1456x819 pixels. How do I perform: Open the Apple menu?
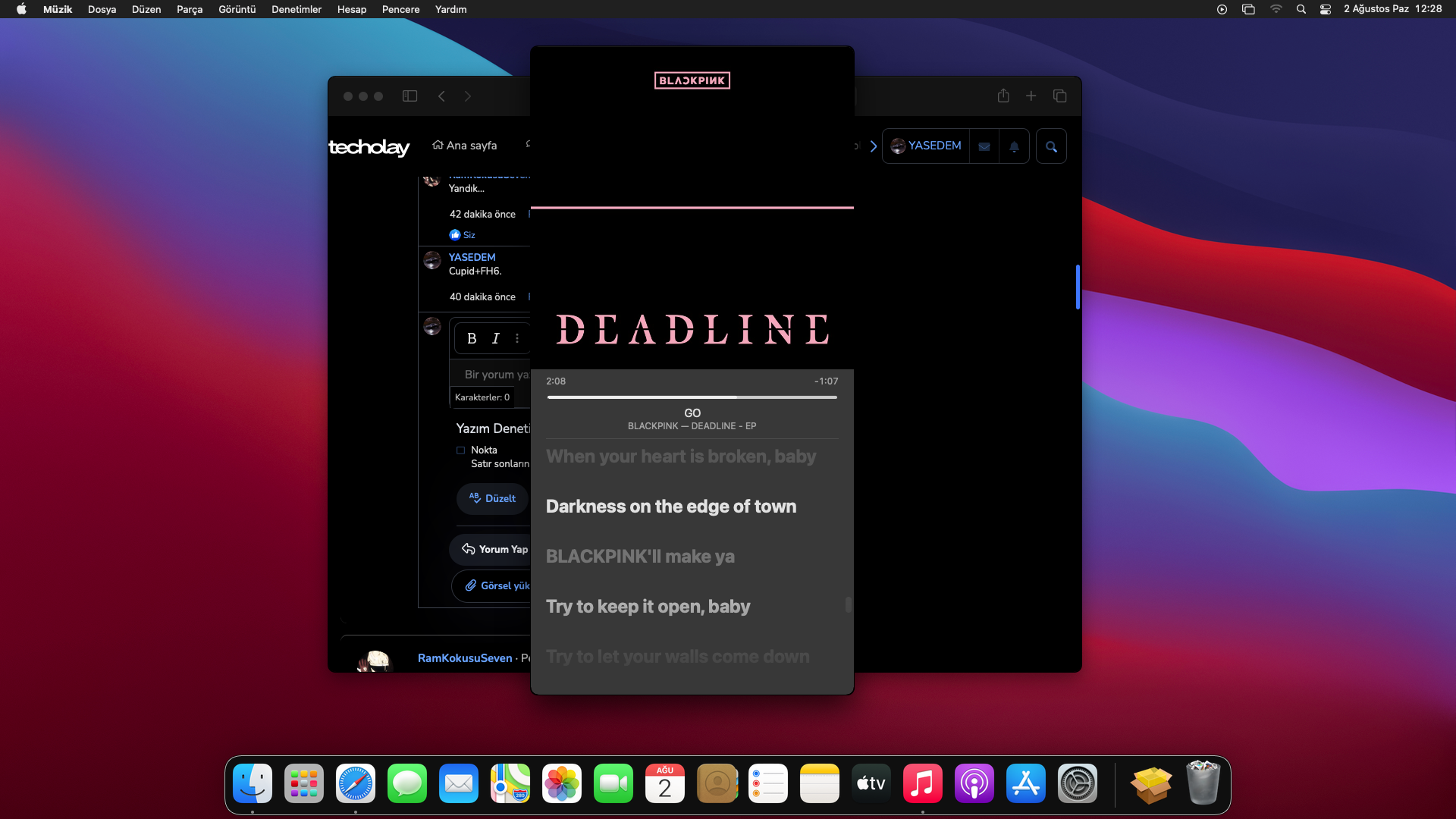pos(21,9)
